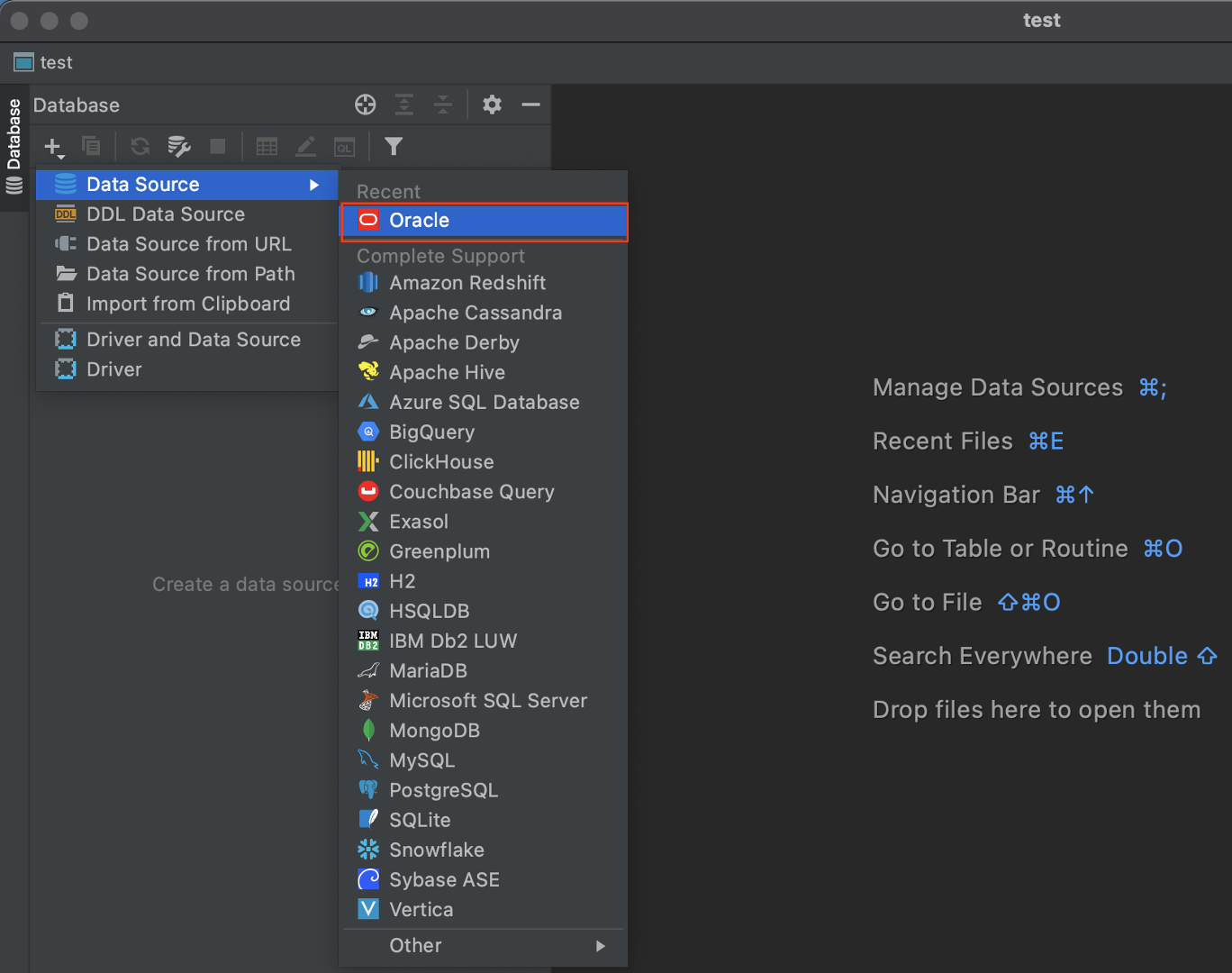
Task: Choose Apache Cassandra data source
Action: [x=484, y=313]
